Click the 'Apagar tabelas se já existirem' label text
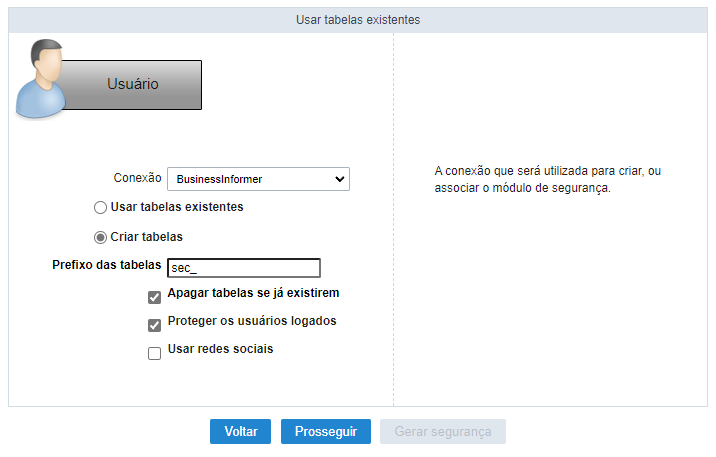 (x=254, y=294)
